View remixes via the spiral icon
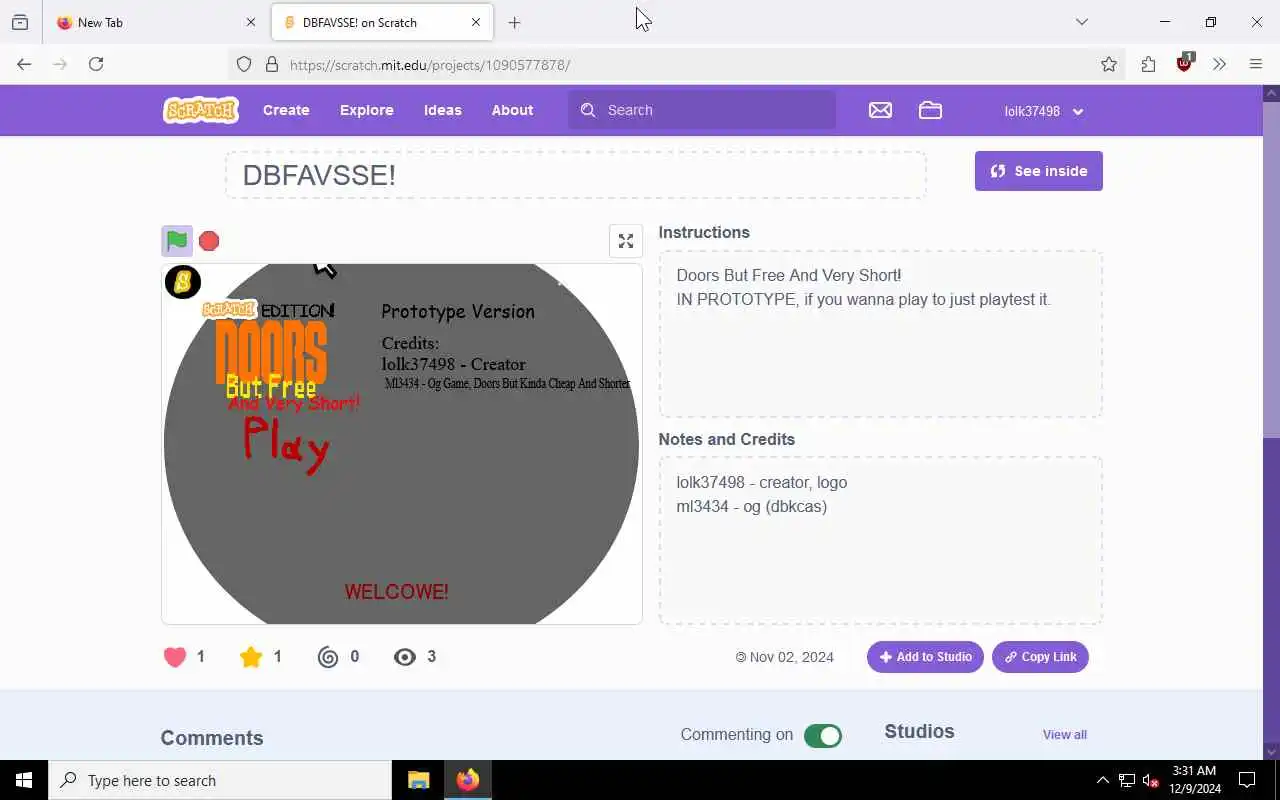1280x800 pixels. pos(328,657)
